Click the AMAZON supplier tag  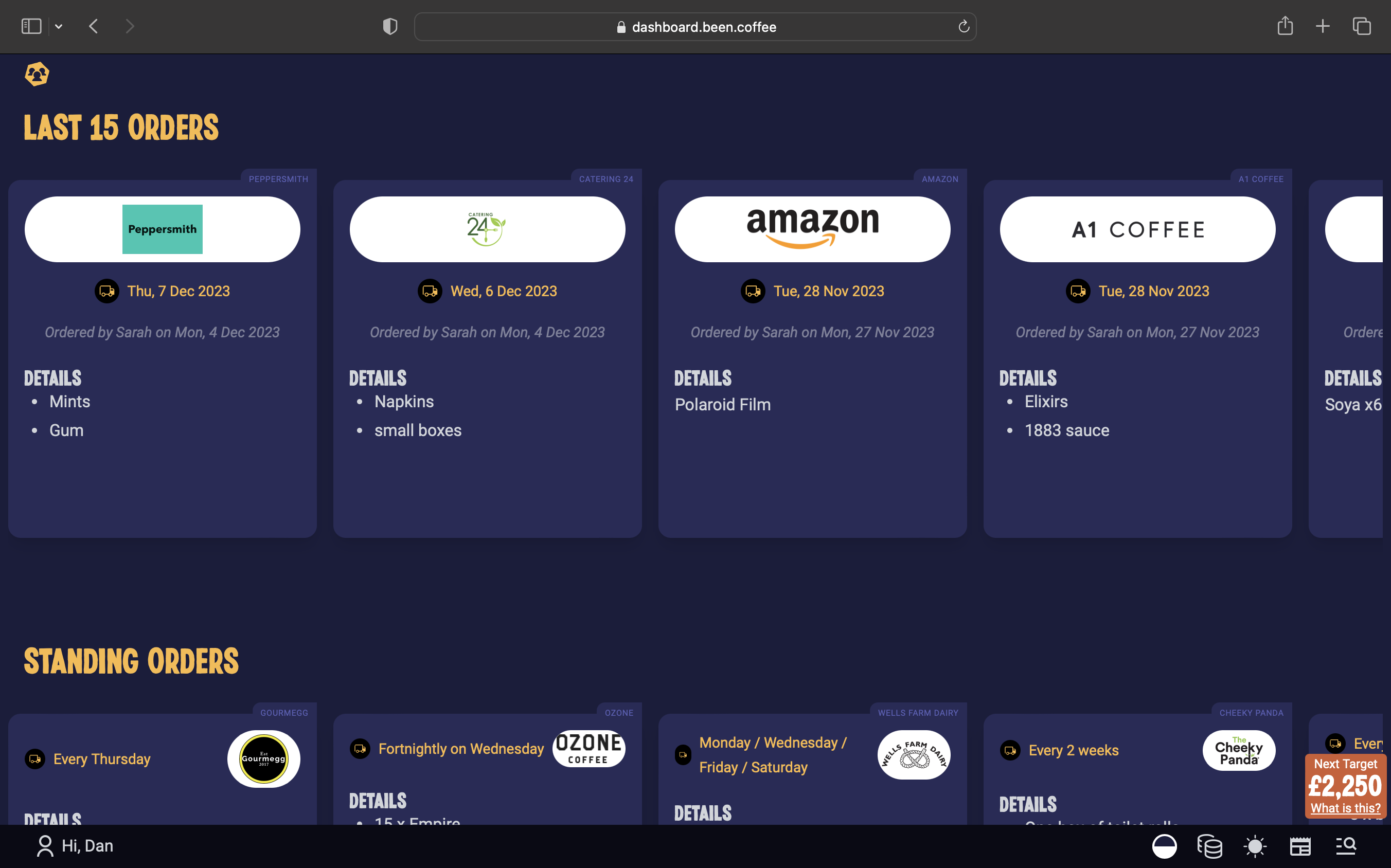(940, 179)
